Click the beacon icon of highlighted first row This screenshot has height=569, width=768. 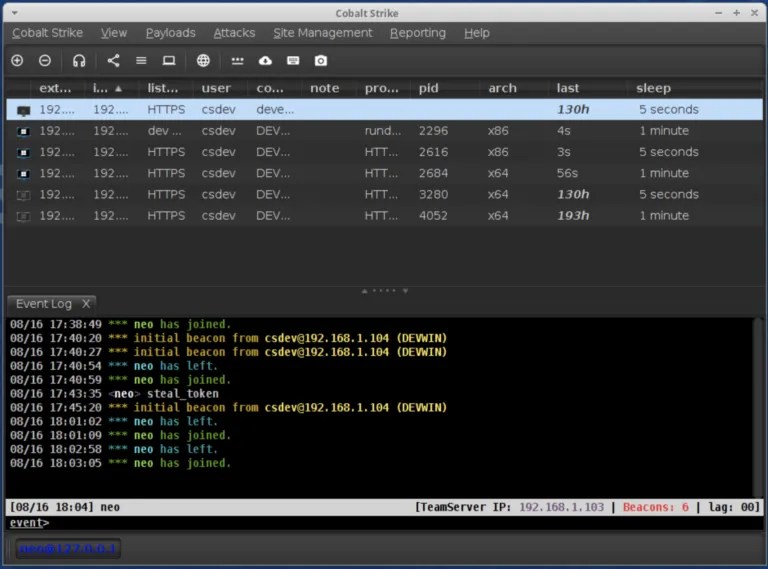[x=23, y=111]
